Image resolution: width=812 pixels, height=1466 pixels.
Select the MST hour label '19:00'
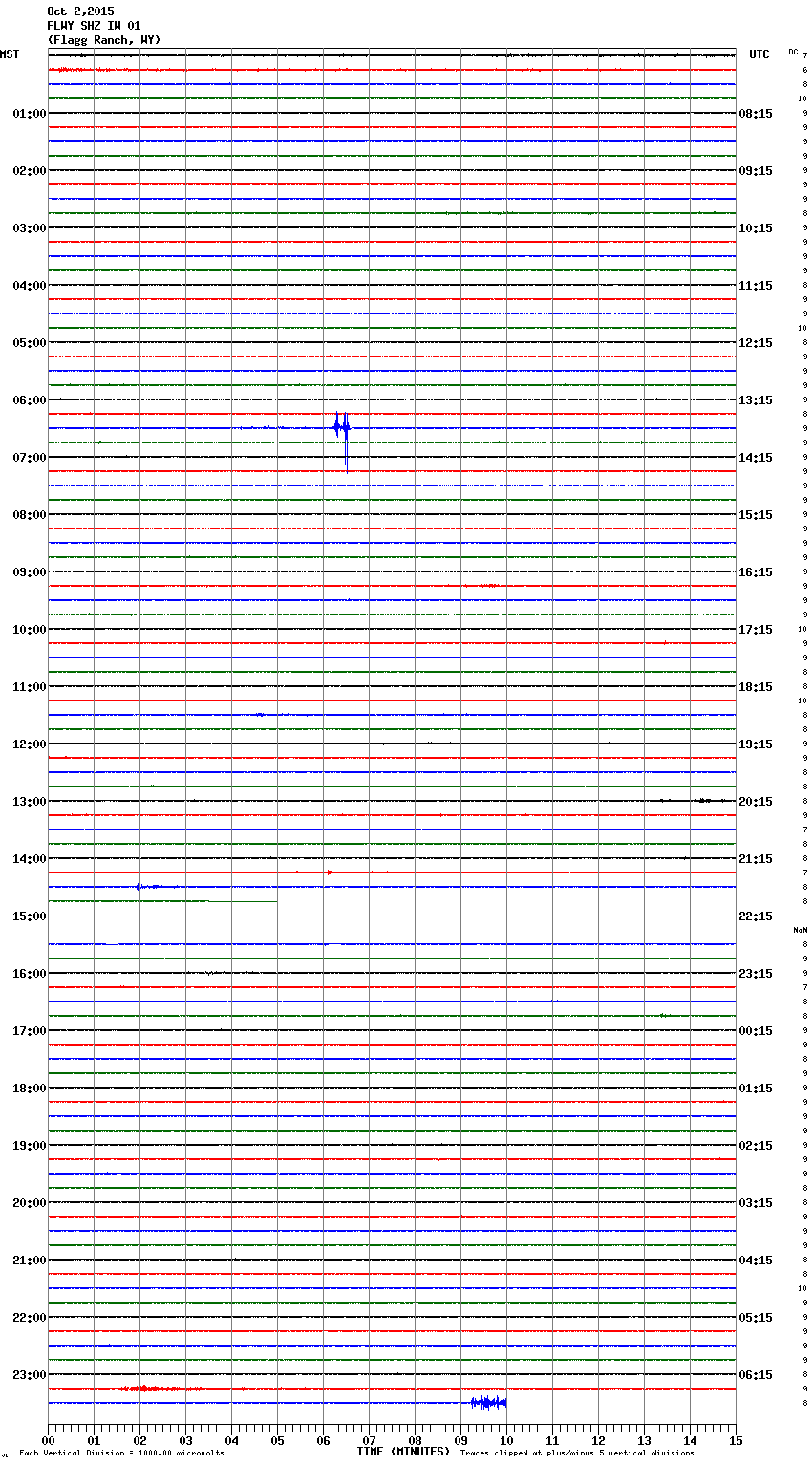coord(30,1146)
